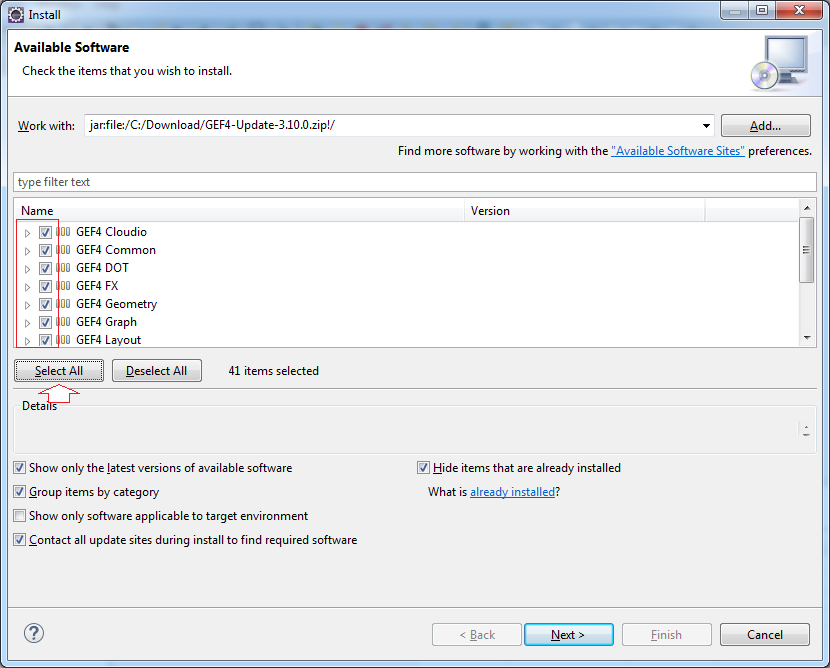Click the Name column header
The width and height of the screenshot is (830, 668).
click(x=239, y=211)
